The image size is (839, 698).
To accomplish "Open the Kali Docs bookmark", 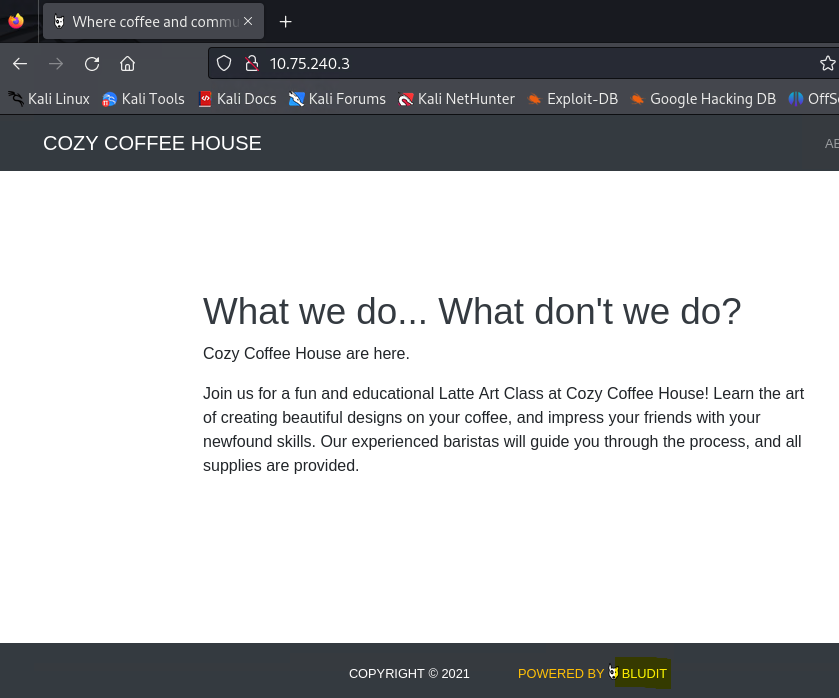I will point(237,99).
